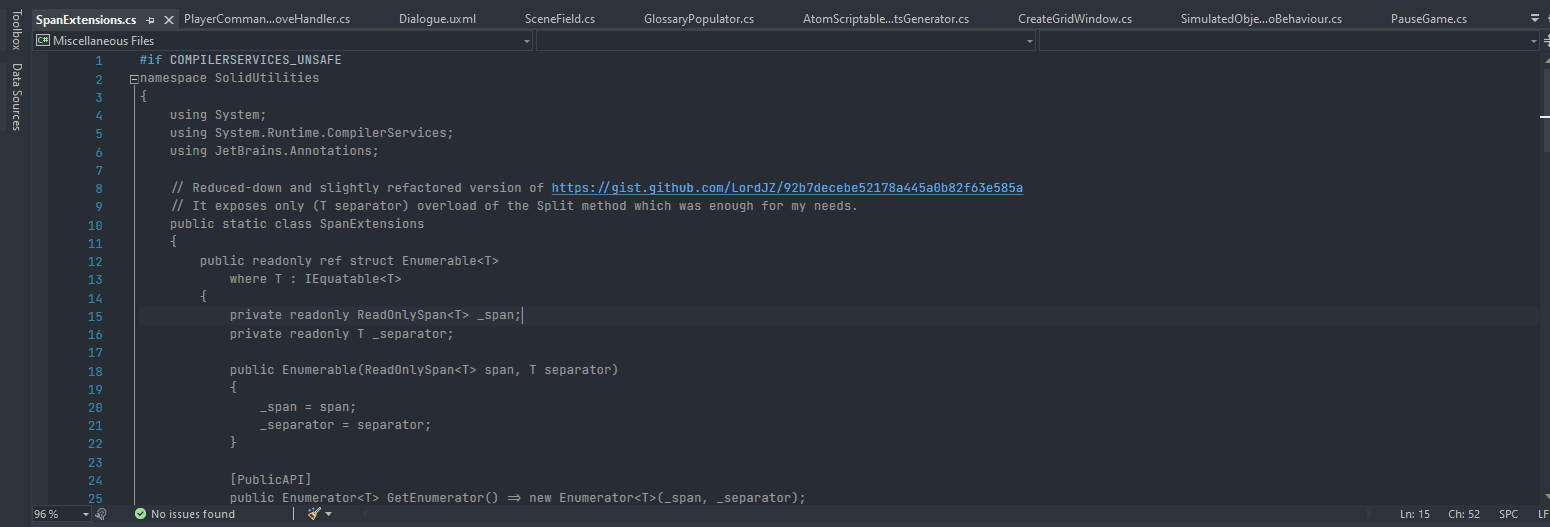This screenshot has height=527, width=1550.
Task: Click the Ln: 15 line indicator
Action: [x=1414, y=514]
